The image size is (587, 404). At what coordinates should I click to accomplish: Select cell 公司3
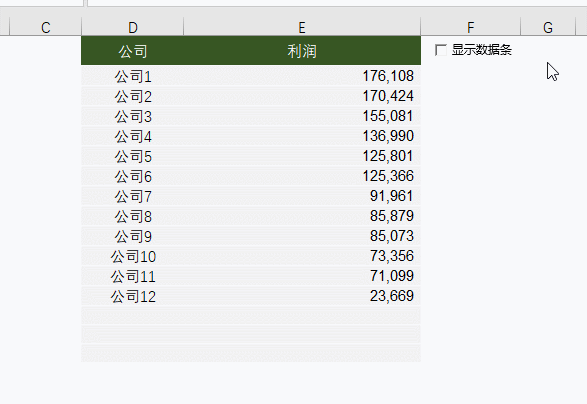click(133, 116)
